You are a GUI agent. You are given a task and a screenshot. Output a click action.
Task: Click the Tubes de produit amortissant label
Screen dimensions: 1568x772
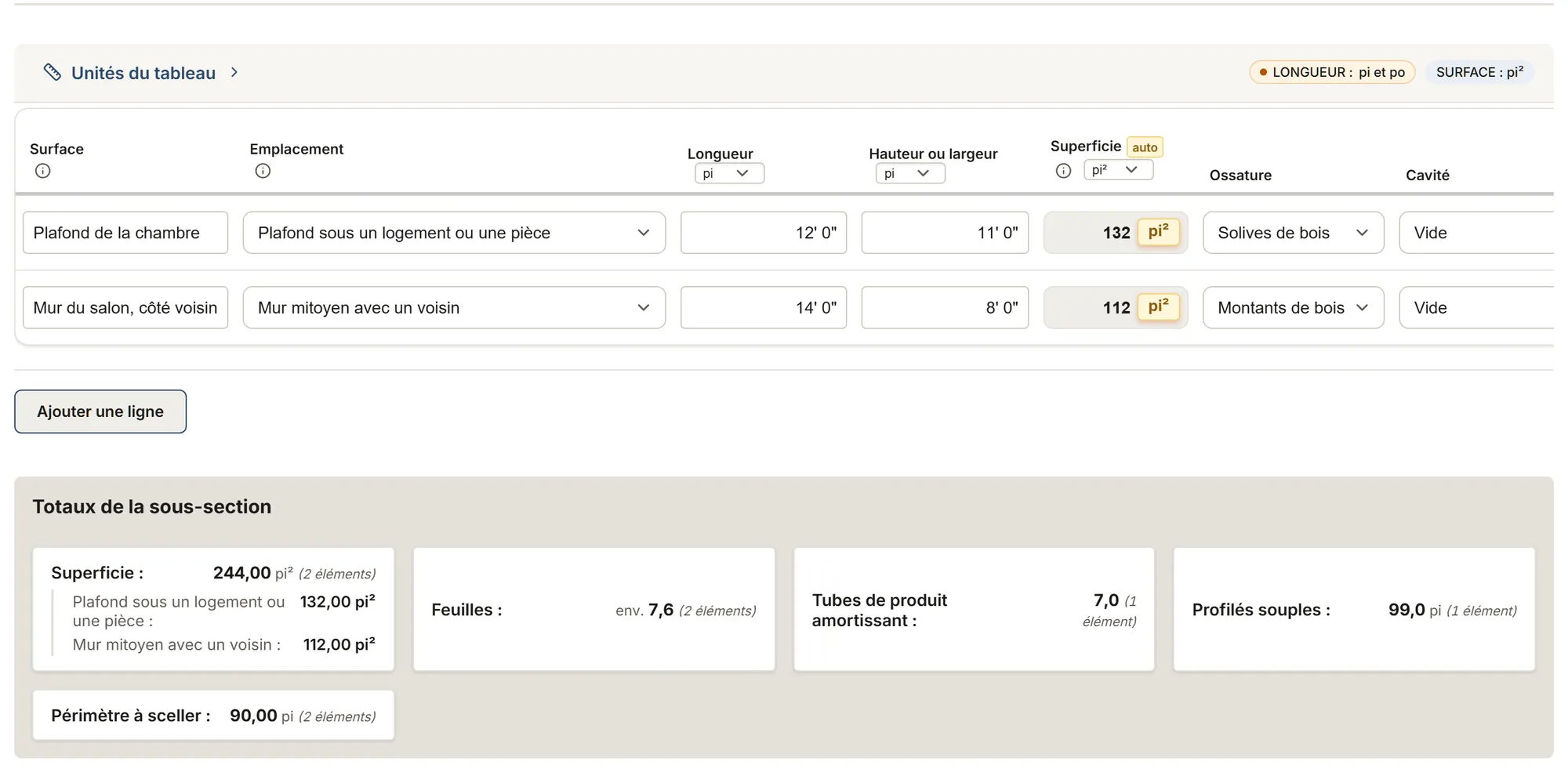(879, 610)
